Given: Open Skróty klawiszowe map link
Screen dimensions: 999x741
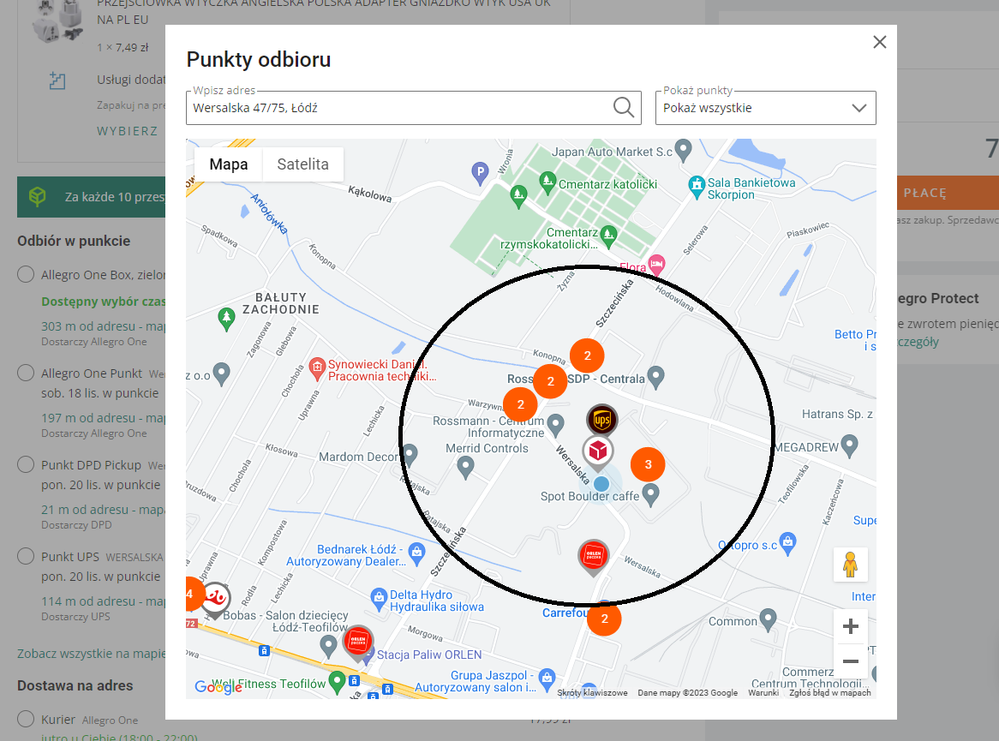Looking at the screenshot, I should click(x=592, y=693).
